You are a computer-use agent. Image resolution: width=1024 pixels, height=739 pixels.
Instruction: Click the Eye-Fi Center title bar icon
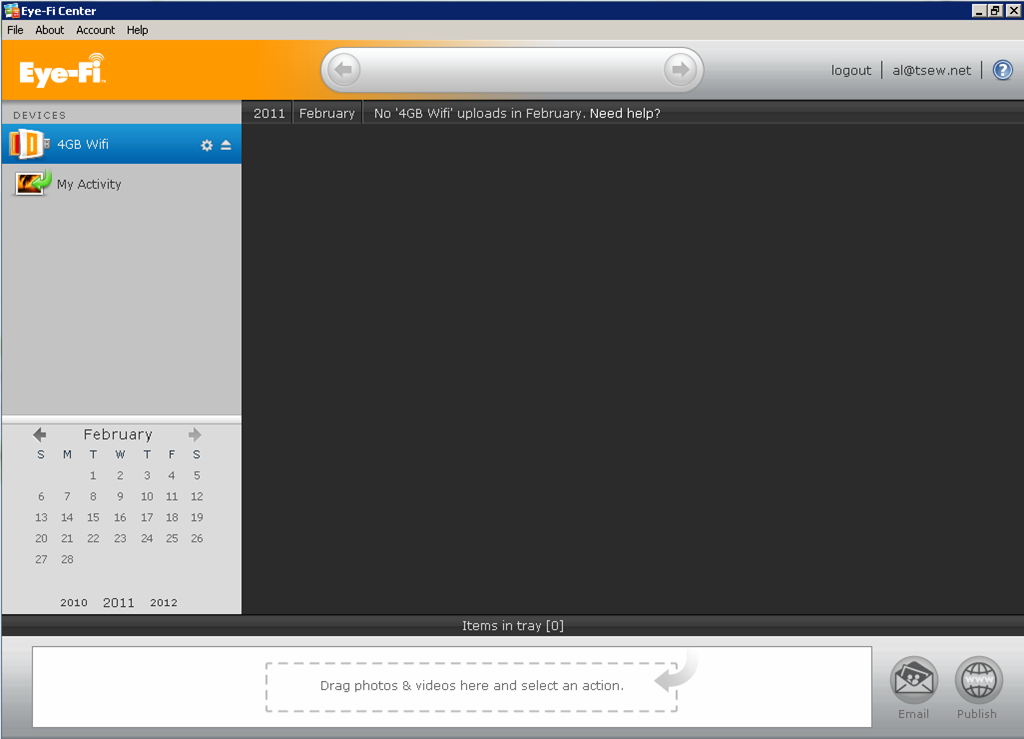tap(11, 10)
